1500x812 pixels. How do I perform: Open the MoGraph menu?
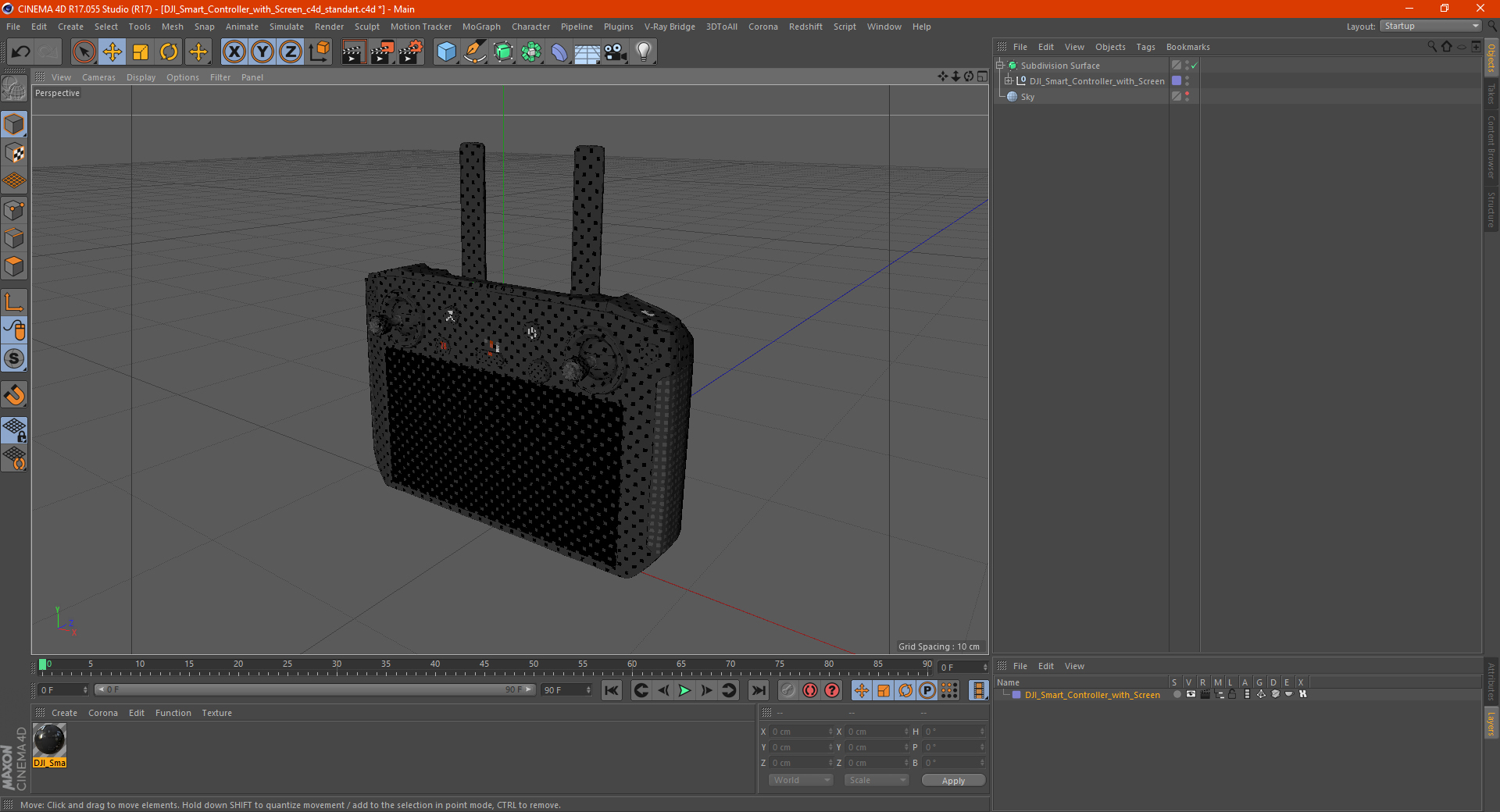tap(481, 27)
